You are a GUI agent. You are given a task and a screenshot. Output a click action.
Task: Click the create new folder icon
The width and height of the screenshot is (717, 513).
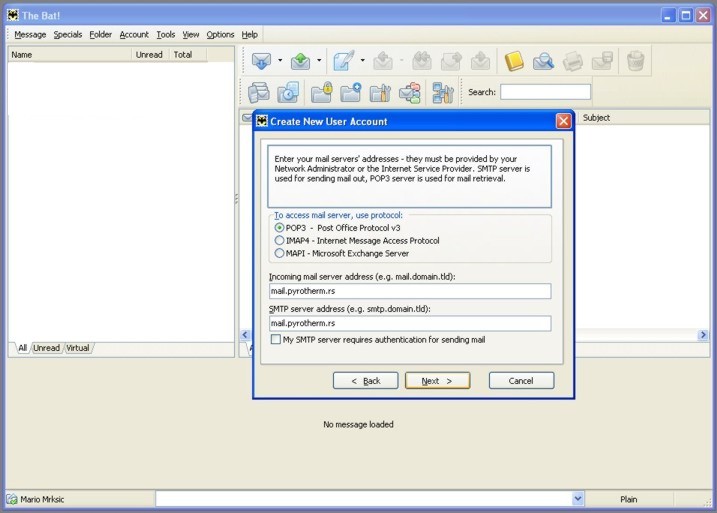[x=351, y=92]
